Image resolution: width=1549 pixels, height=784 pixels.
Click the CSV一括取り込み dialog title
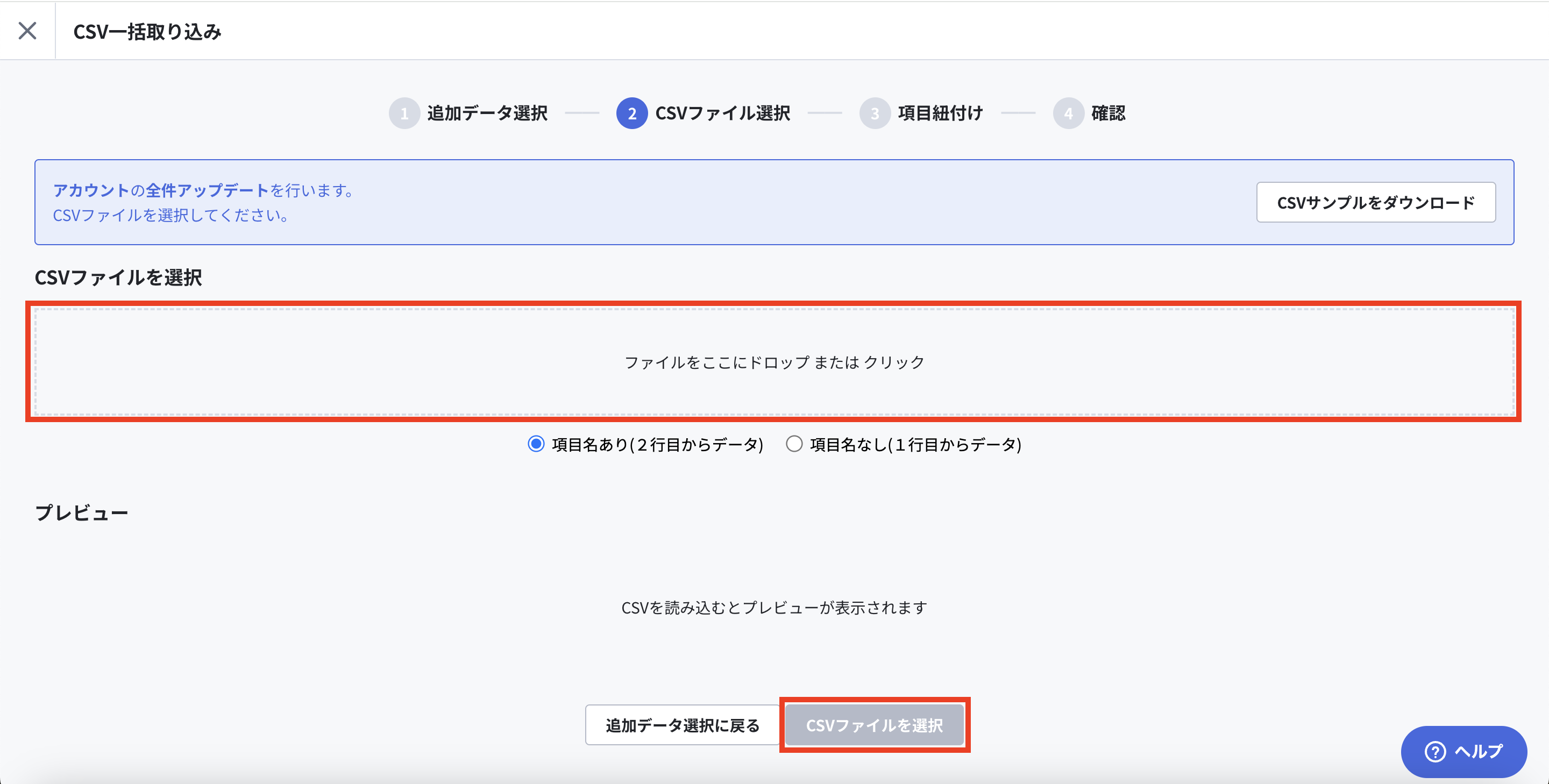(x=147, y=31)
